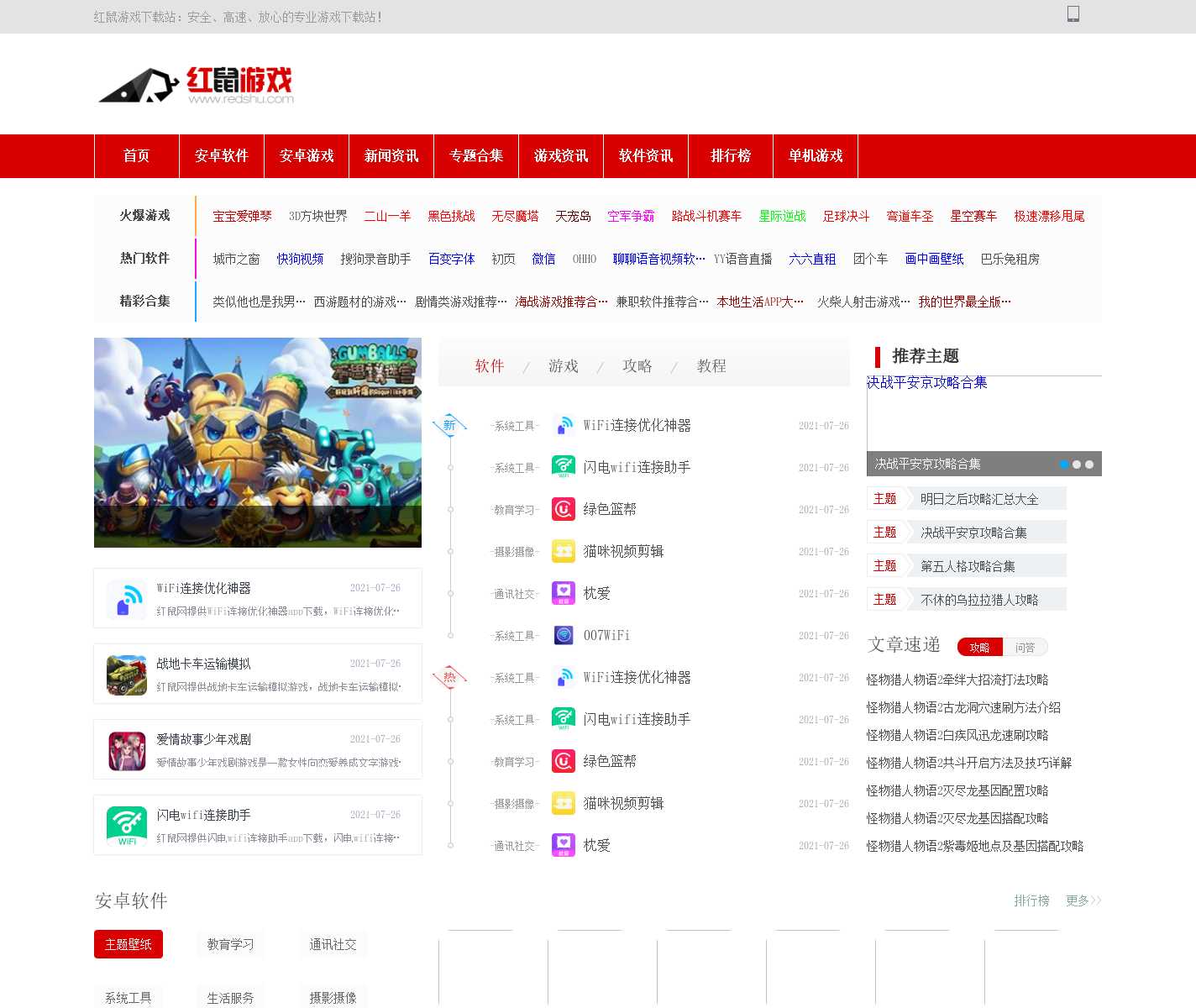
Task: Open the 空军争霸 hot game link
Action: 631,216
